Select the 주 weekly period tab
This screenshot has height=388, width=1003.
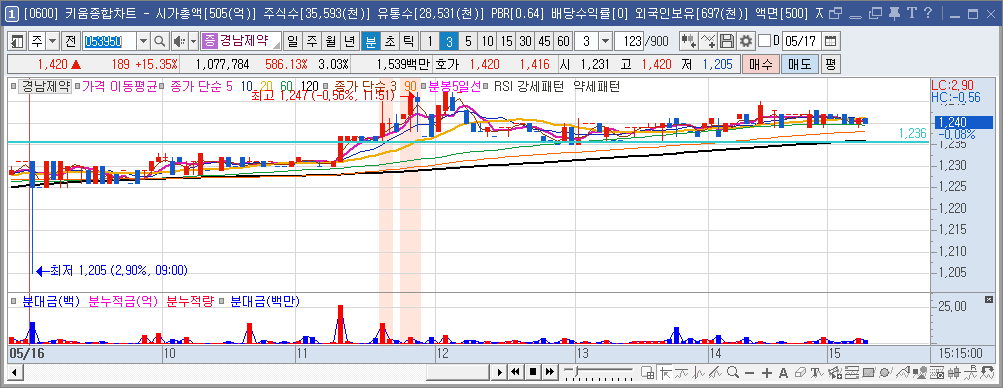tap(312, 42)
